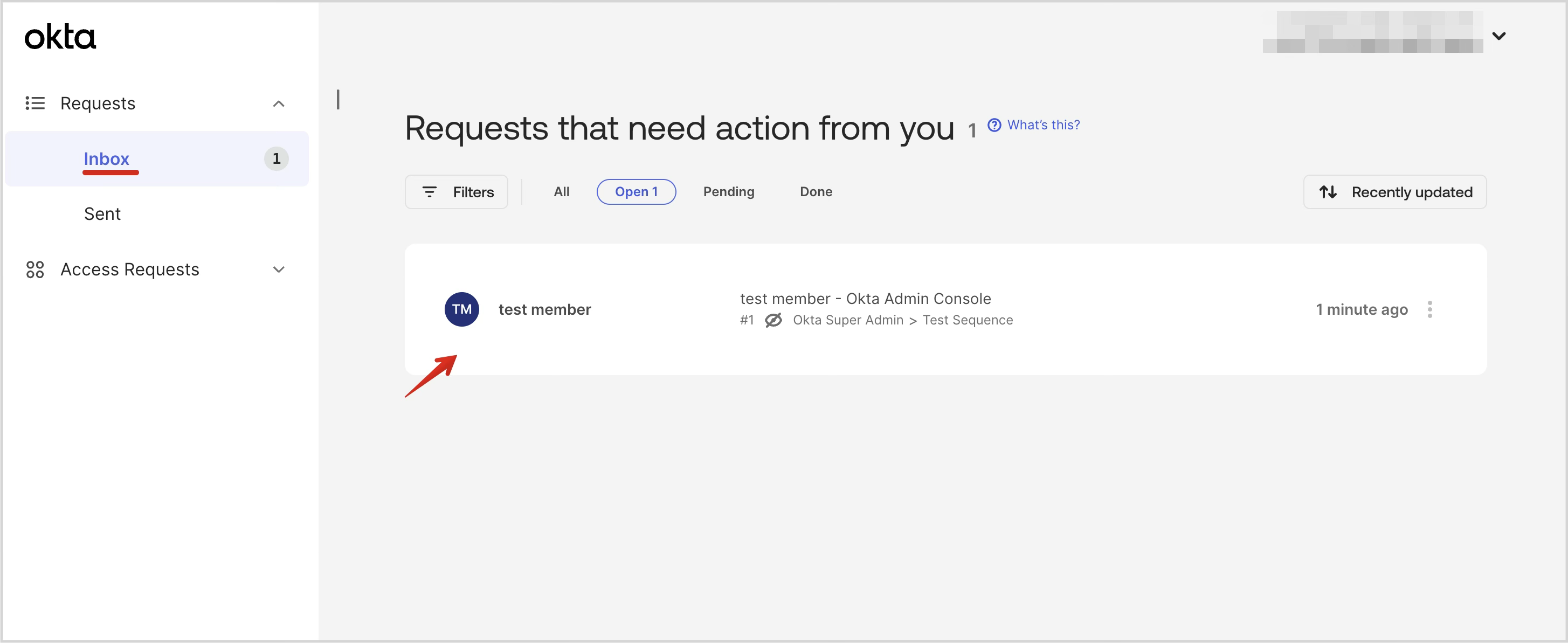Click the Inbox badge showing 1
Image resolution: width=1568 pixels, height=643 pixels.
276,158
